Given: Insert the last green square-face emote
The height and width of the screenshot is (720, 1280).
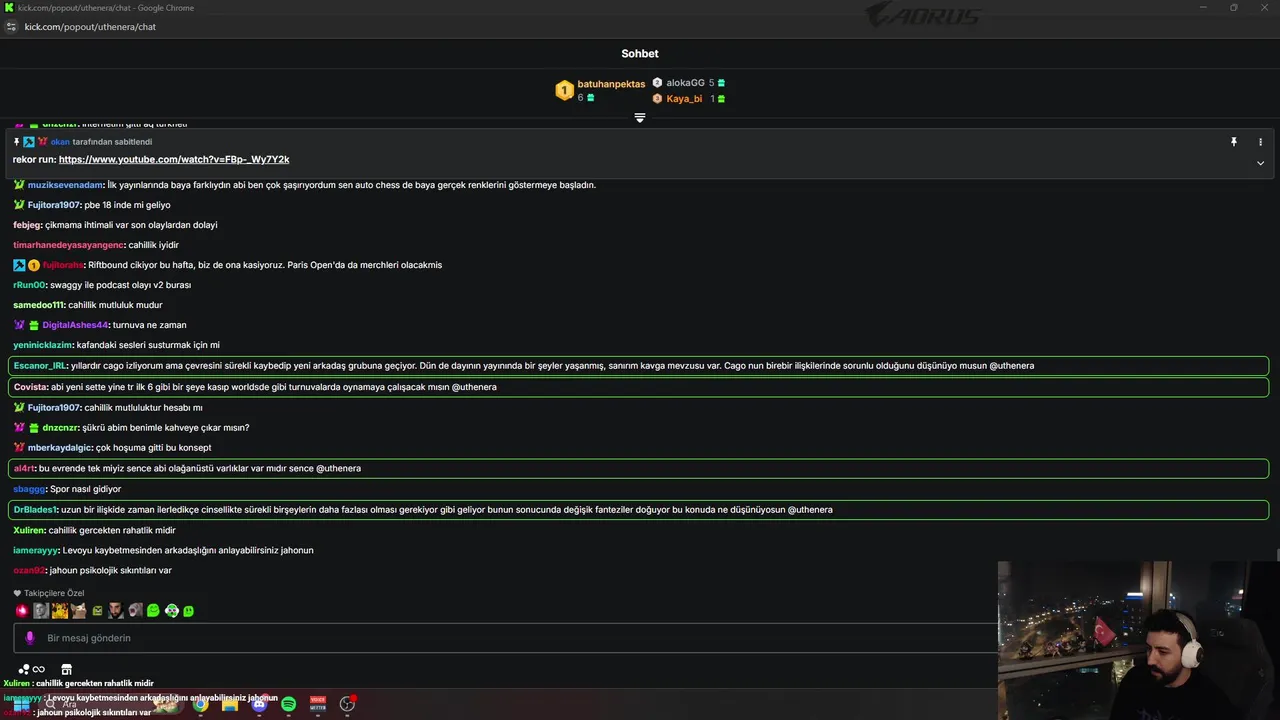Looking at the screenshot, I should coord(188,611).
